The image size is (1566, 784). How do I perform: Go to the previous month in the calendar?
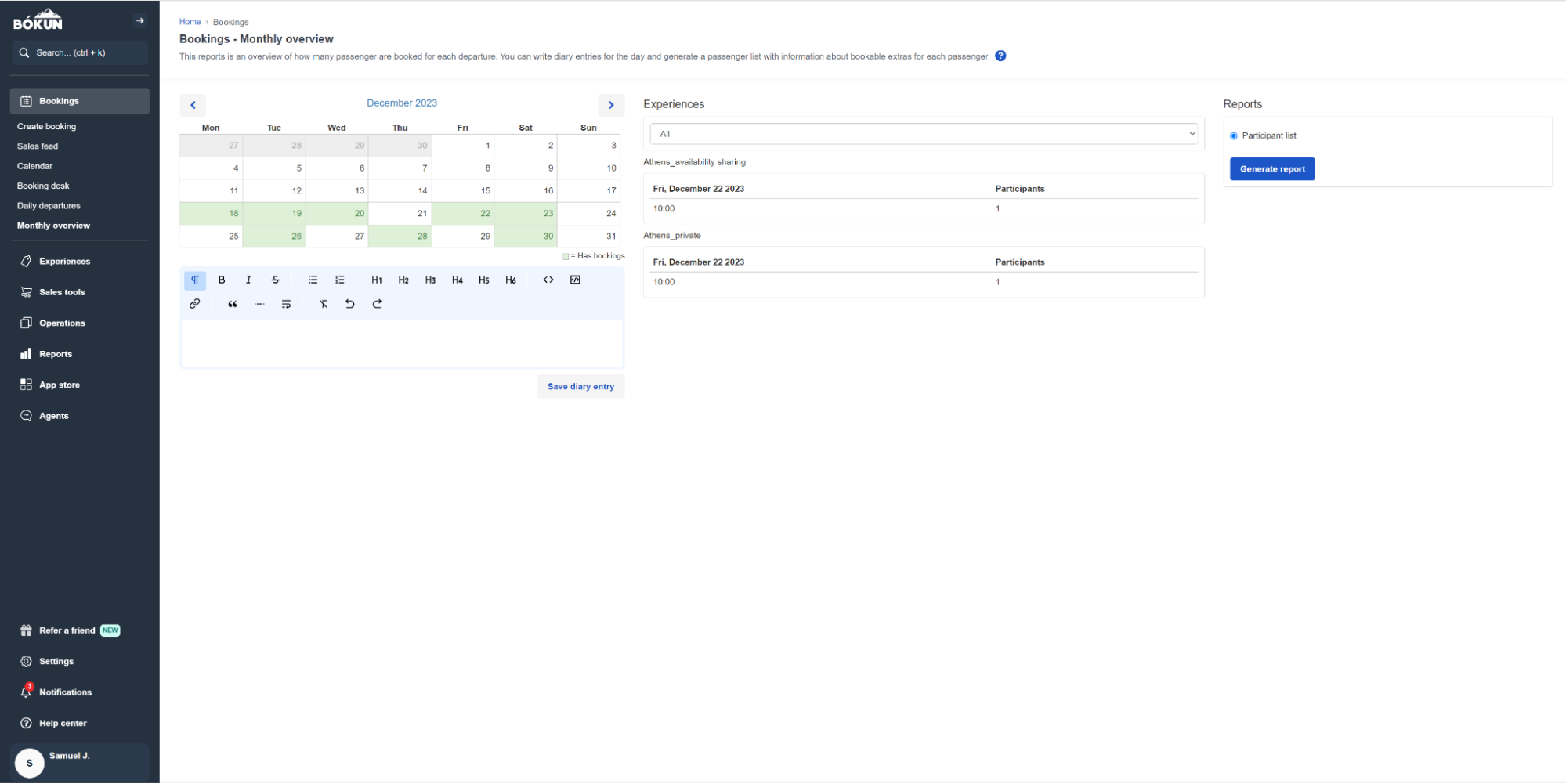(193, 105)
